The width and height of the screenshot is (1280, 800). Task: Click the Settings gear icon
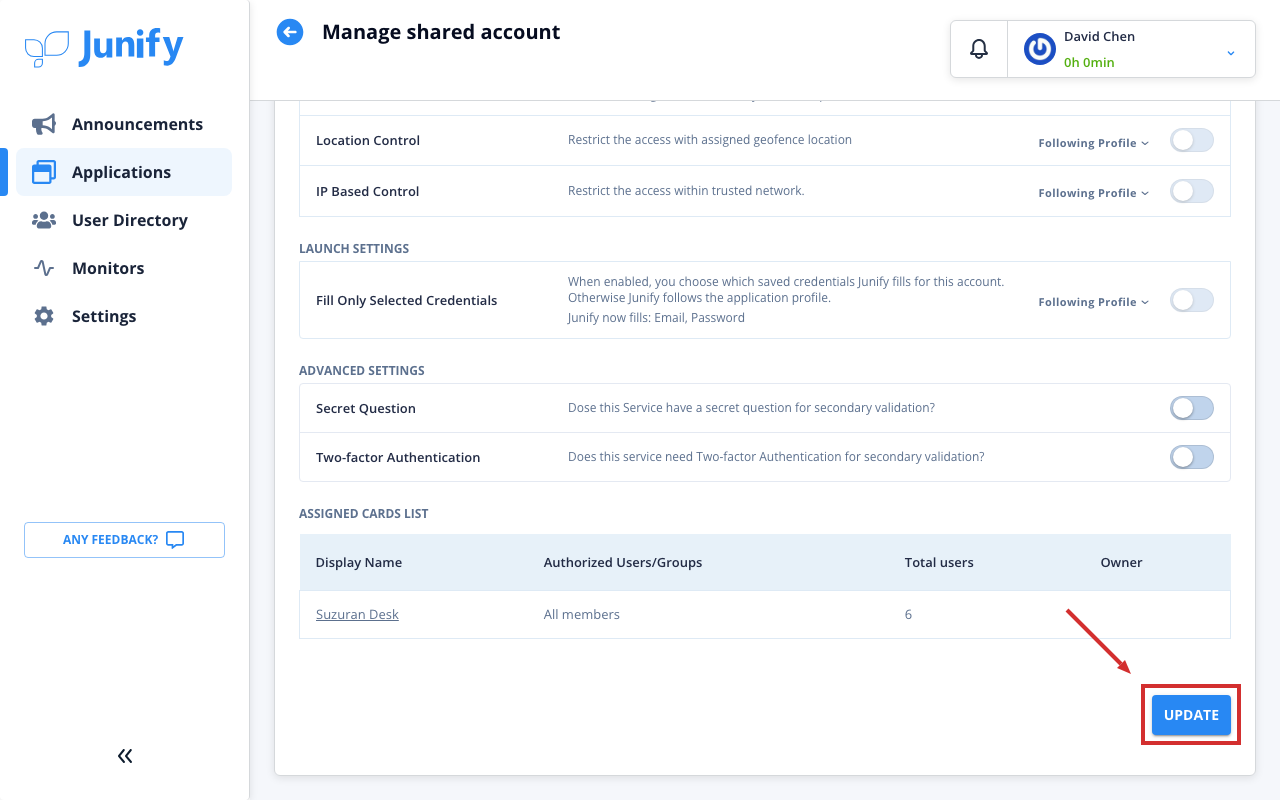click(44, 316)
